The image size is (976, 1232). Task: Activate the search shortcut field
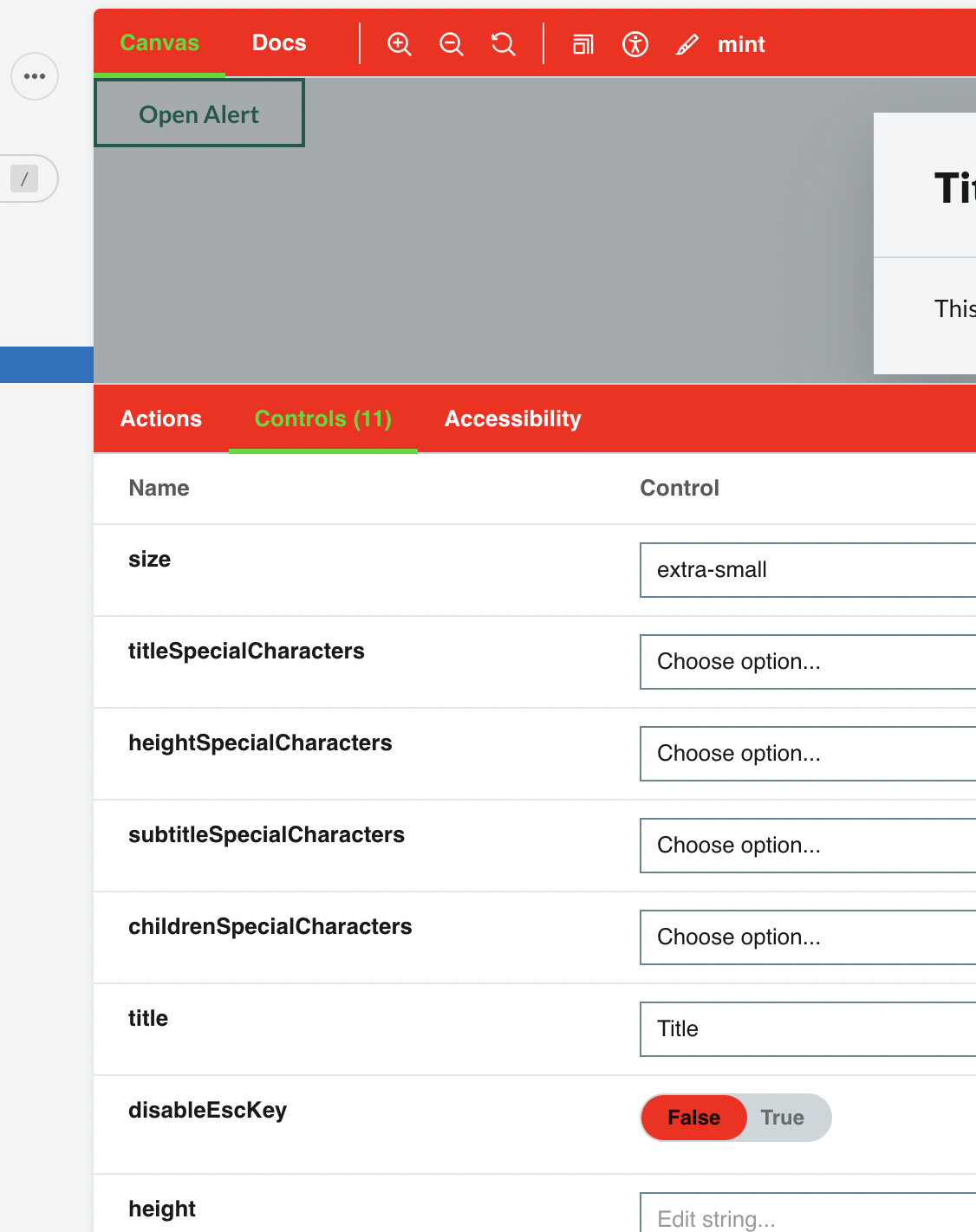[26, 178]
